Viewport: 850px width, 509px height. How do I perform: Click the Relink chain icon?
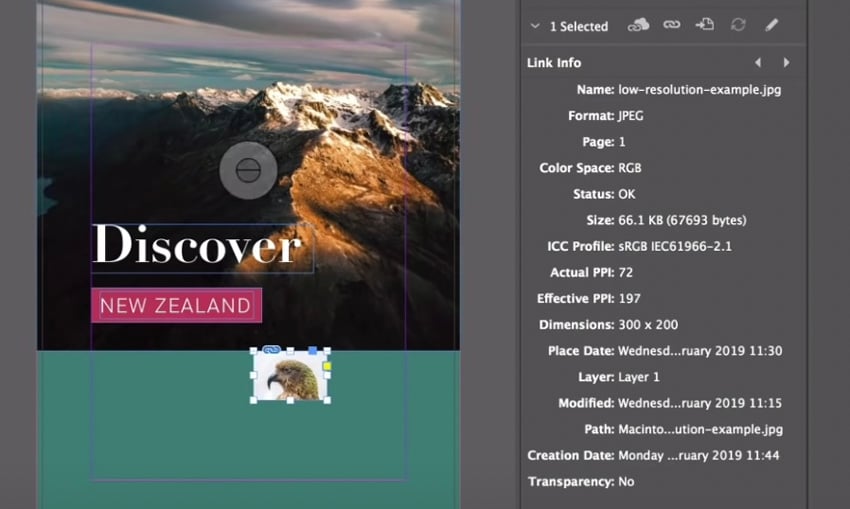671,25
